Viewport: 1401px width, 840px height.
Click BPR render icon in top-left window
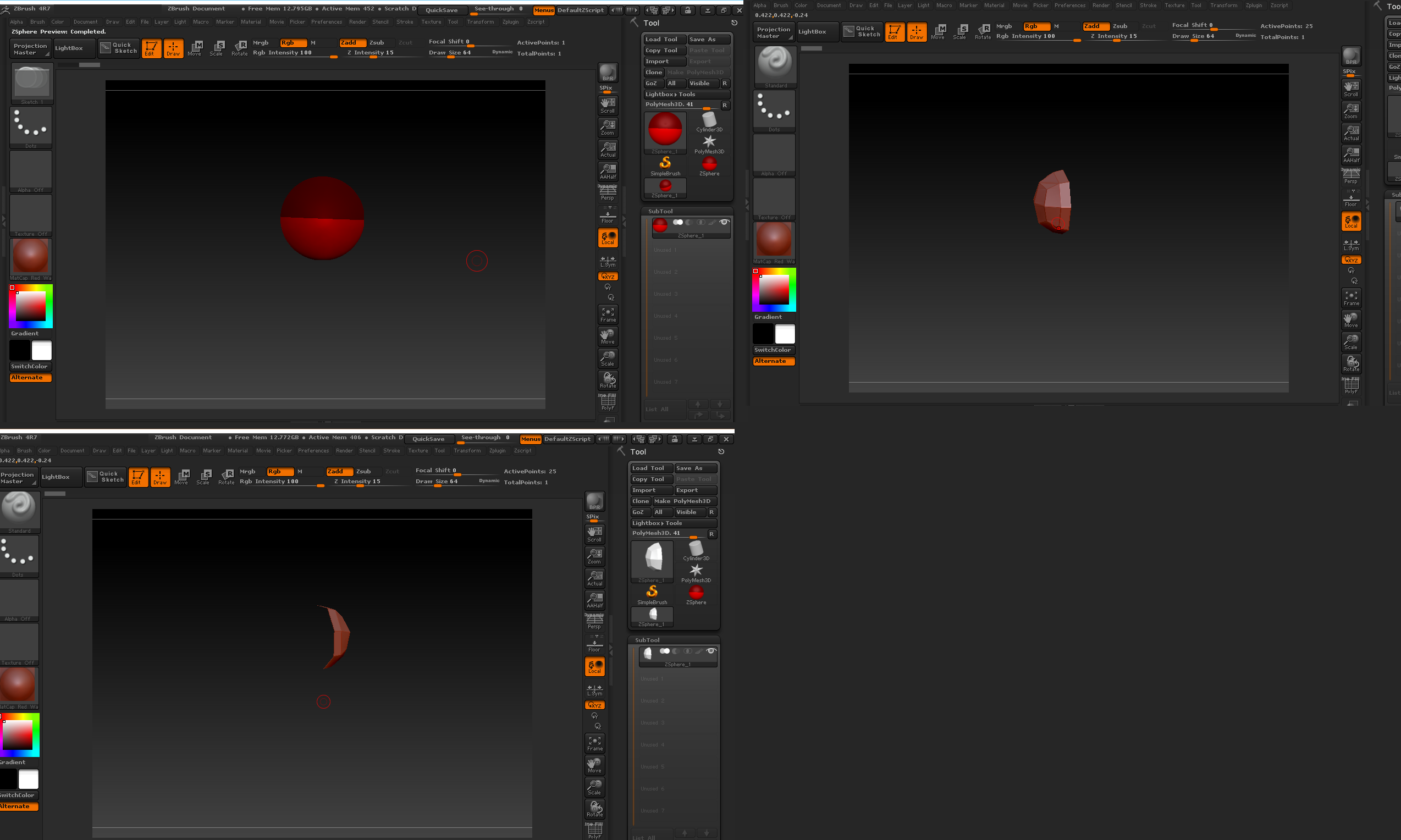point(608,73)
